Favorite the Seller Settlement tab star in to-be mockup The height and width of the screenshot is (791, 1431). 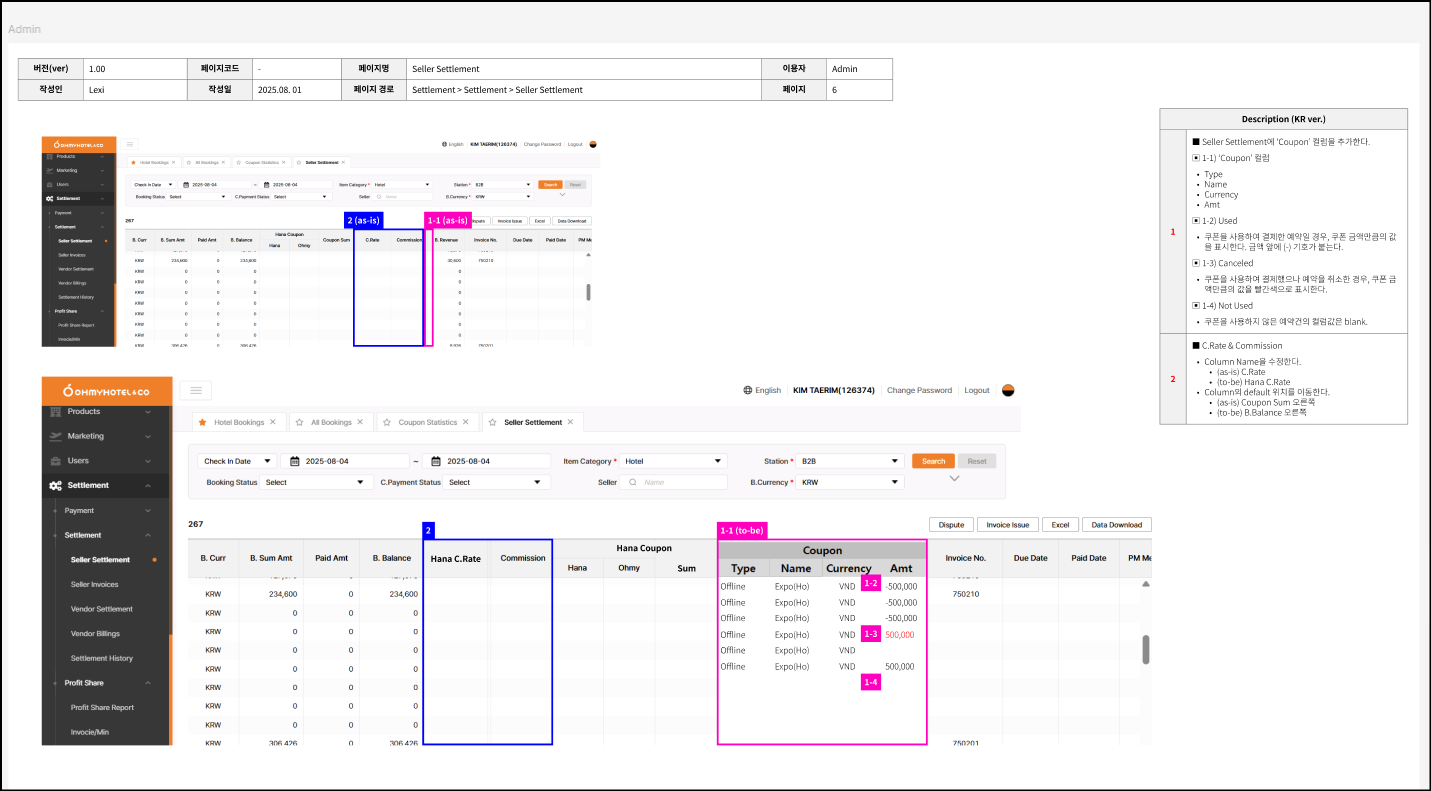tap(494, 422)
